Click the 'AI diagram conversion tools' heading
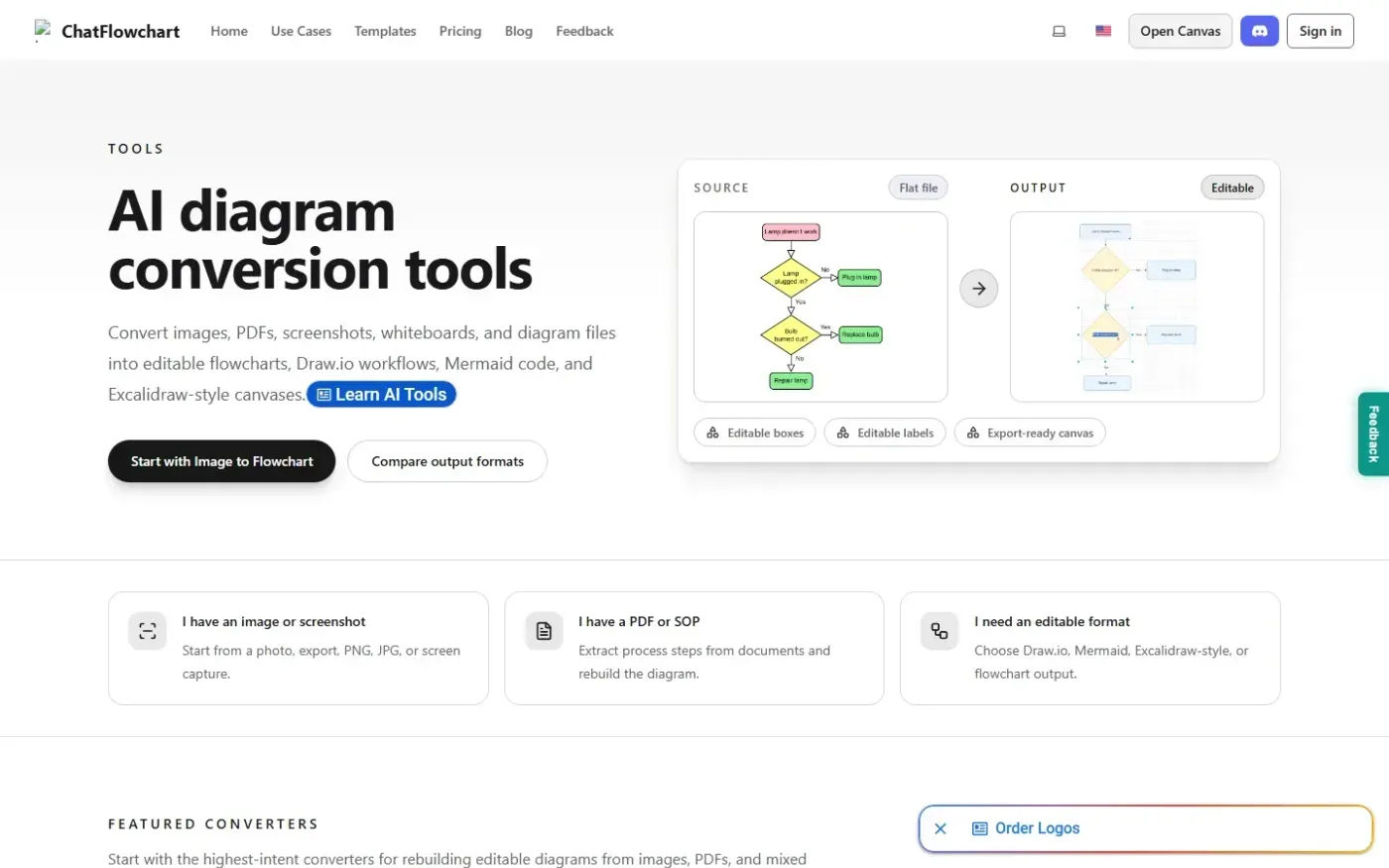The width and height of the screenshot is (1389, 868). tap(320, 240)
